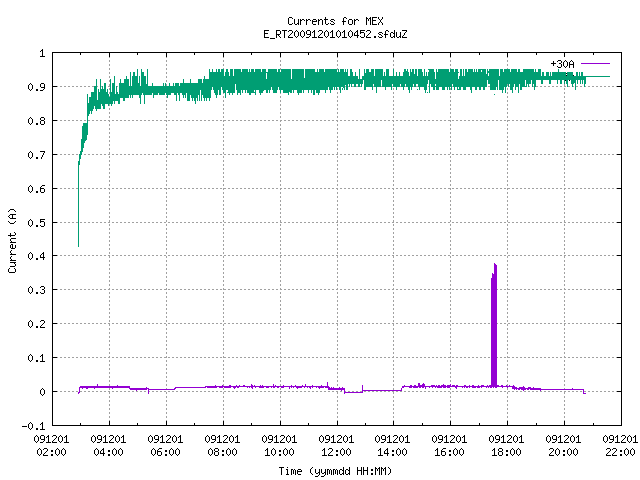Click the x-axis tick label 02:00
Image resolution: width=640 pixels, height=480 pixels.
click(51, 452)
